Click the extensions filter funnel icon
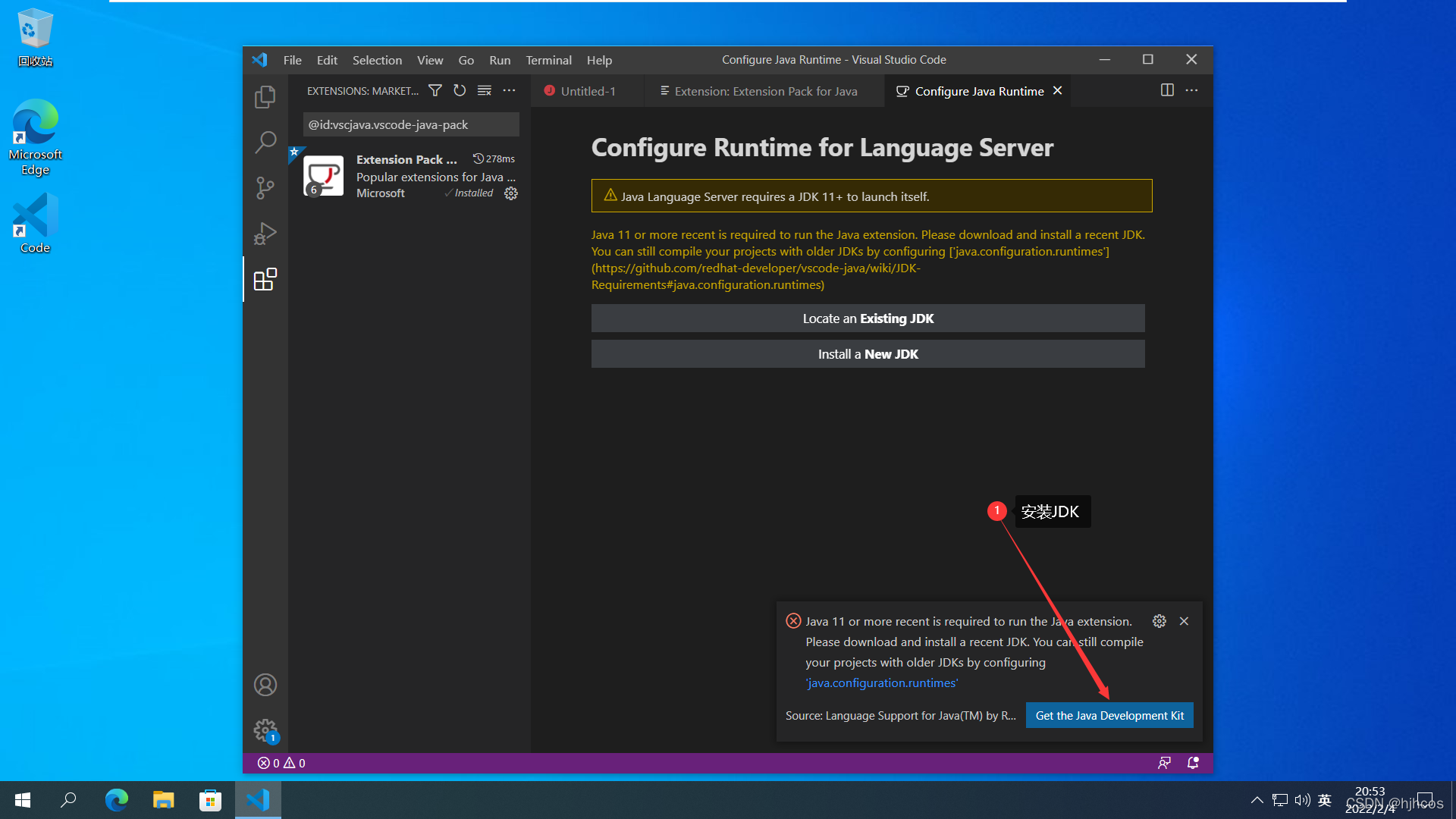Screen dimensions: 1456x819 coord(435,90)
